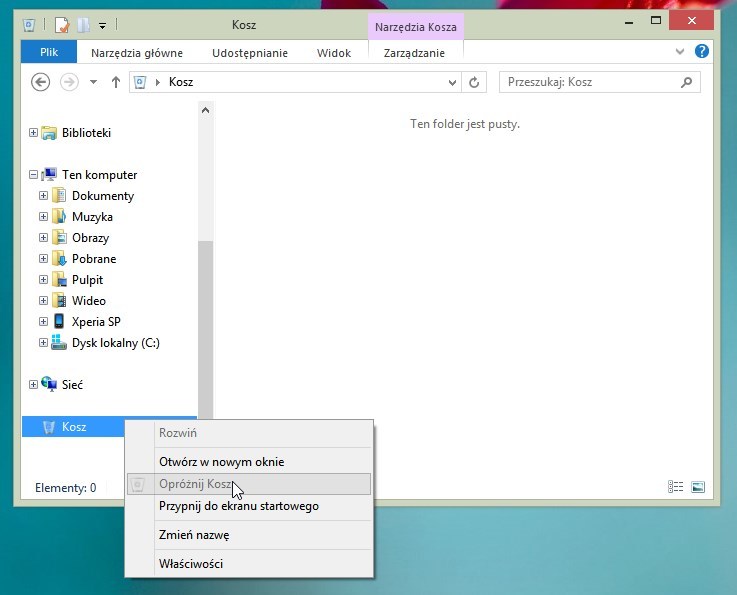Switch to Widok ribbon tab

(334, 53)
